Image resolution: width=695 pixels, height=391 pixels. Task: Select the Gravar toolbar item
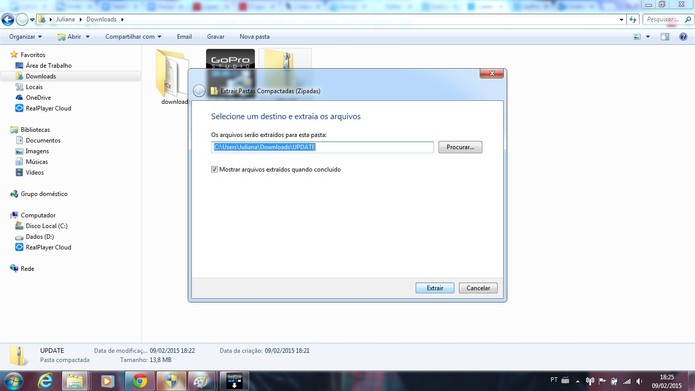[215, 37]
